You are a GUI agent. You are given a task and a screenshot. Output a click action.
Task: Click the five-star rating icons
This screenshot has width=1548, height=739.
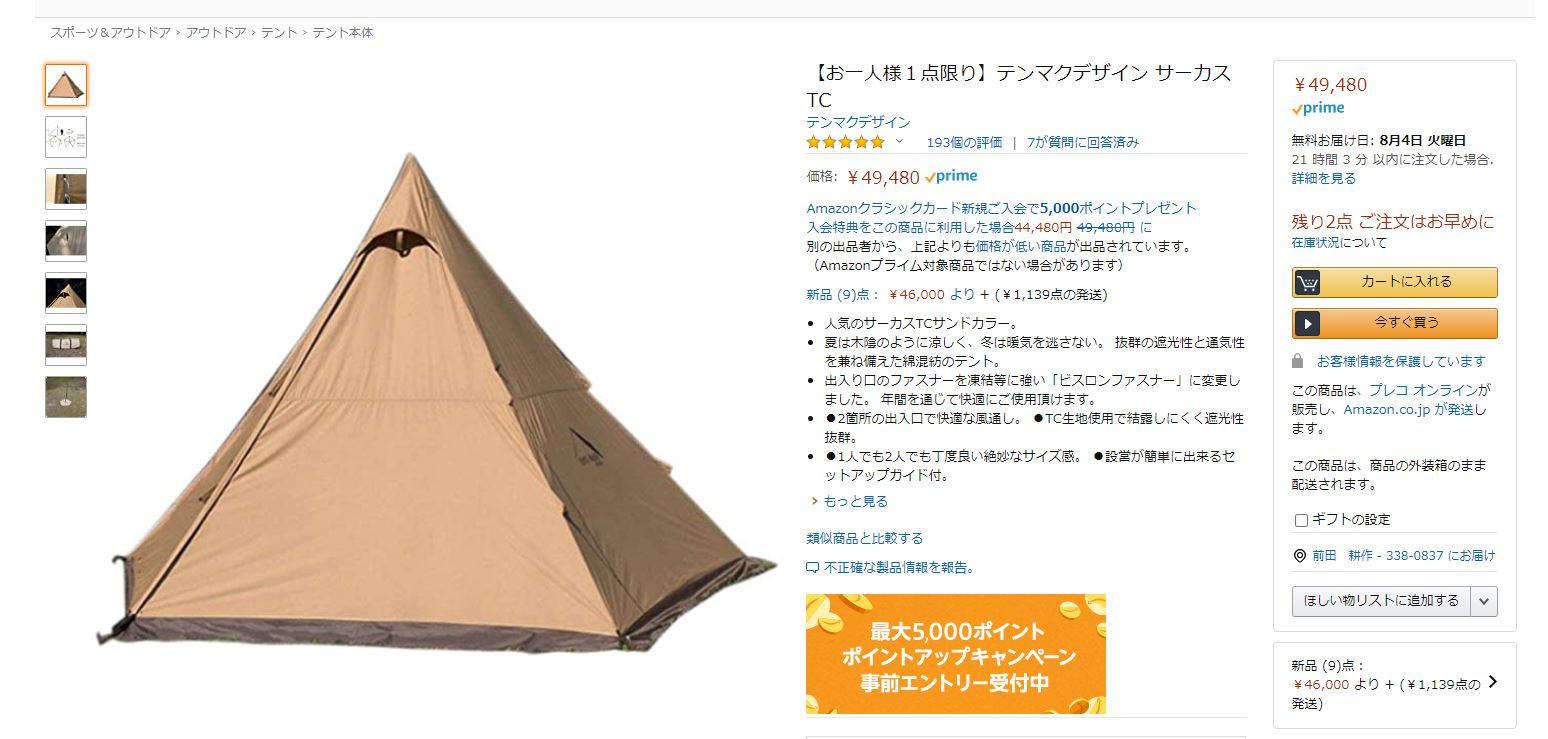point(846,142)
